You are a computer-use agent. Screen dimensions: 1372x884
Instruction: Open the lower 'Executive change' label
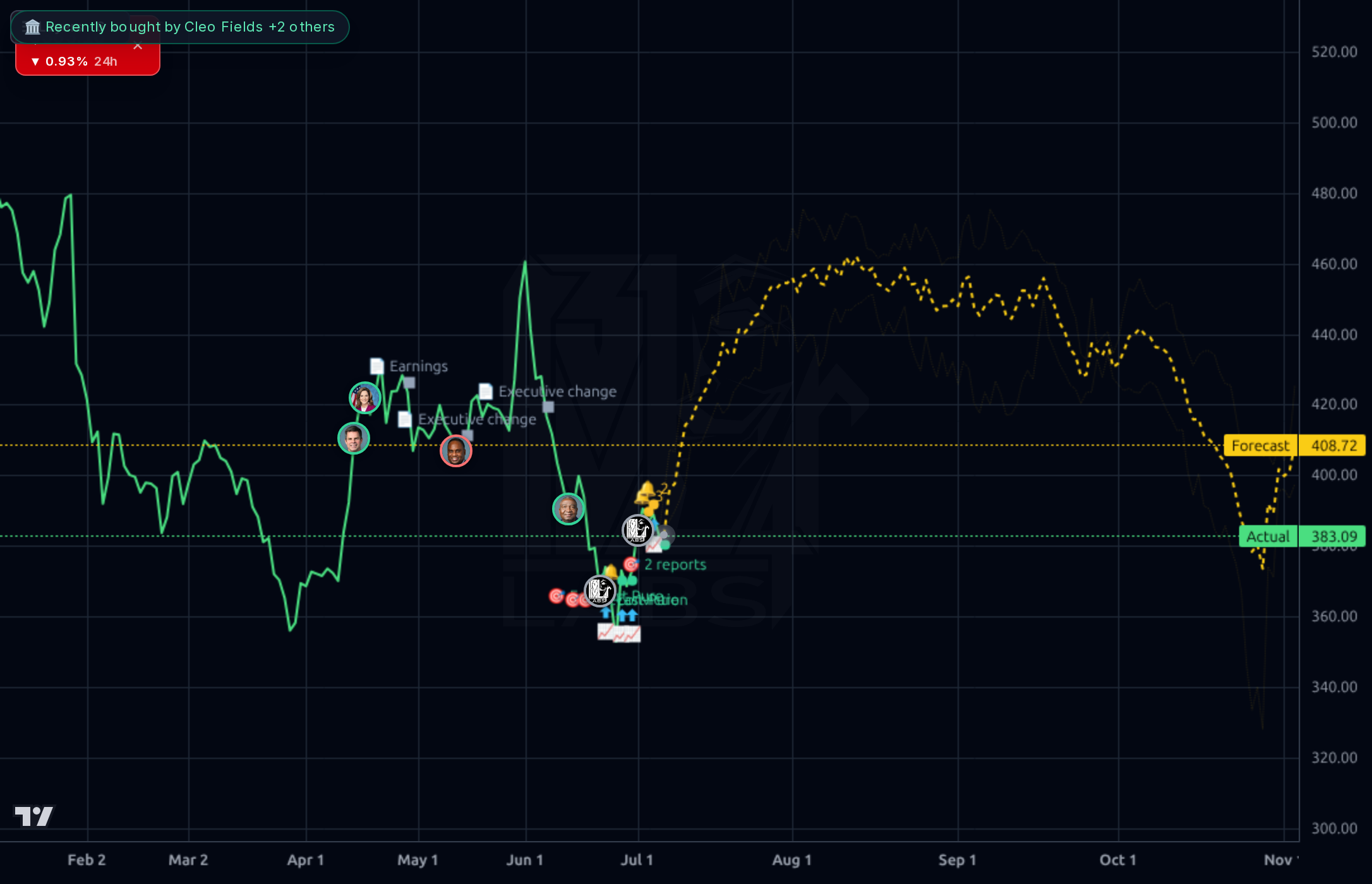(x=477, y=419)
